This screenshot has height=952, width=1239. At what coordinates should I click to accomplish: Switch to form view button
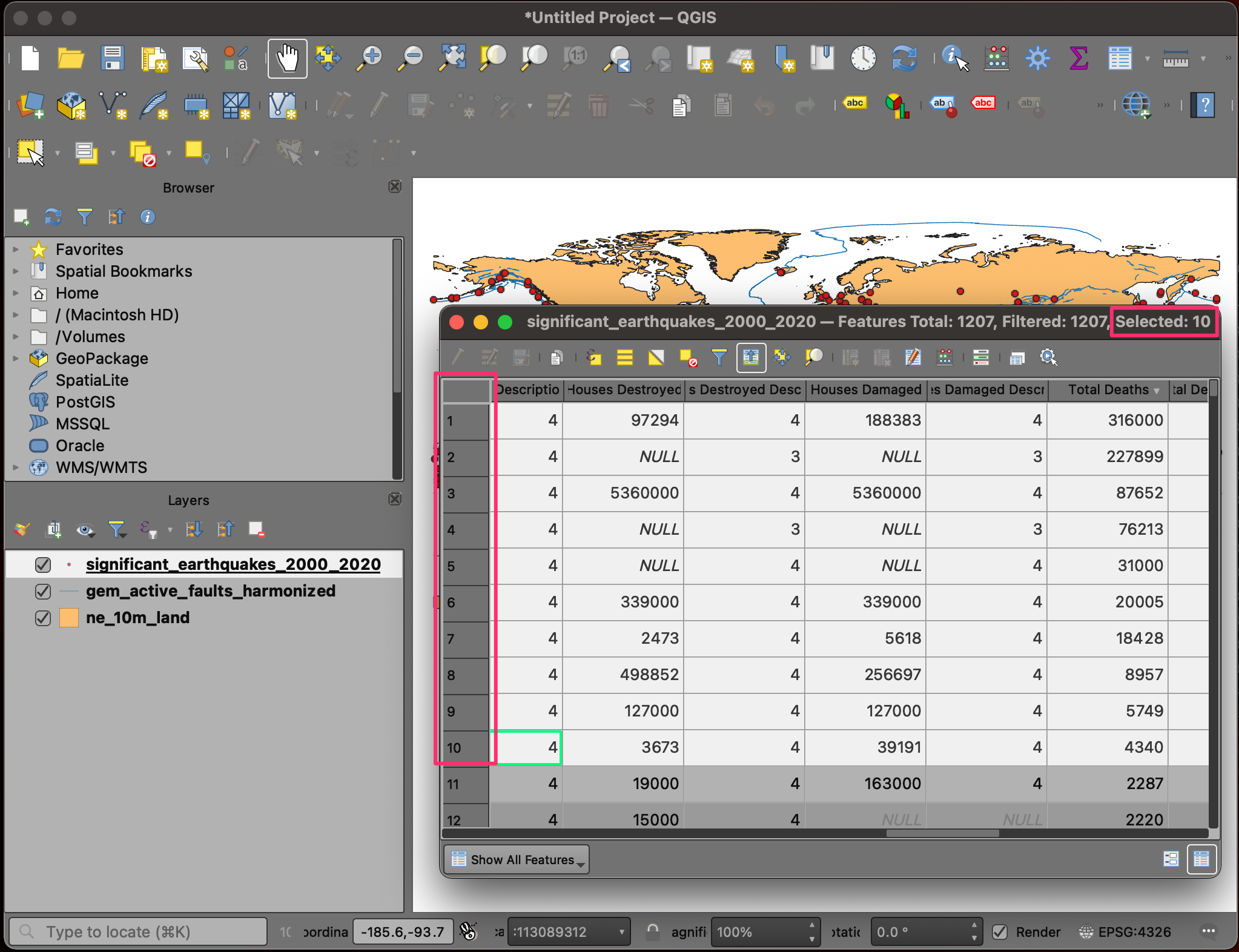(x=1171, y=859)
